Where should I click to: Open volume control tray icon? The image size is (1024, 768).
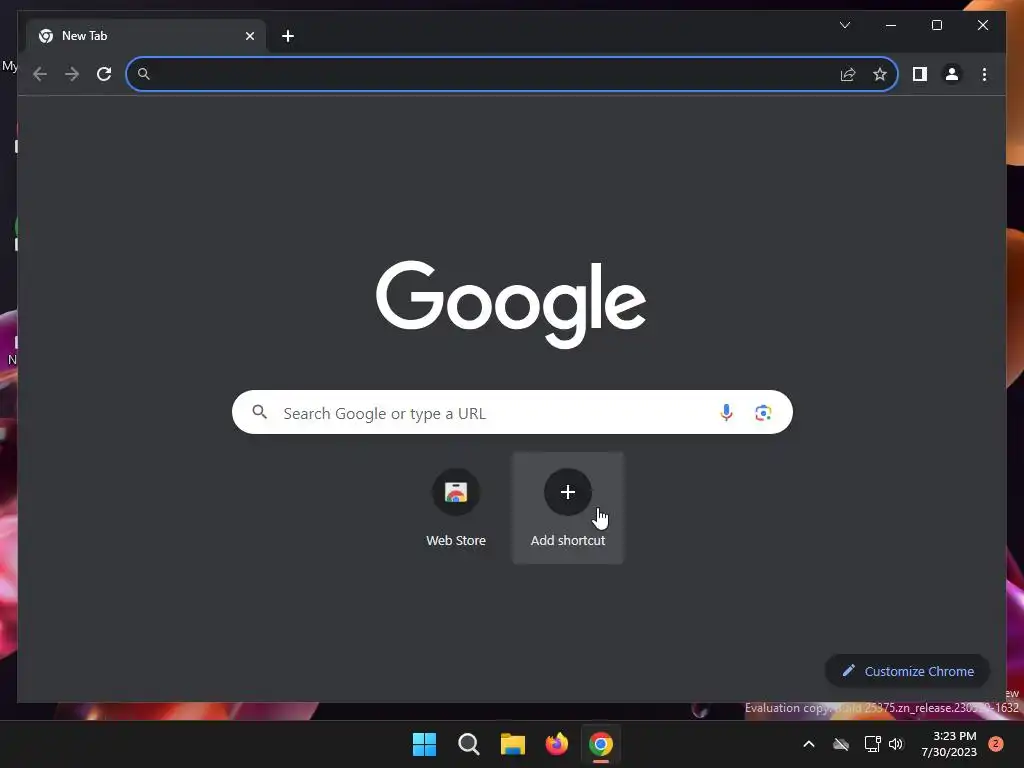(896, 744)
